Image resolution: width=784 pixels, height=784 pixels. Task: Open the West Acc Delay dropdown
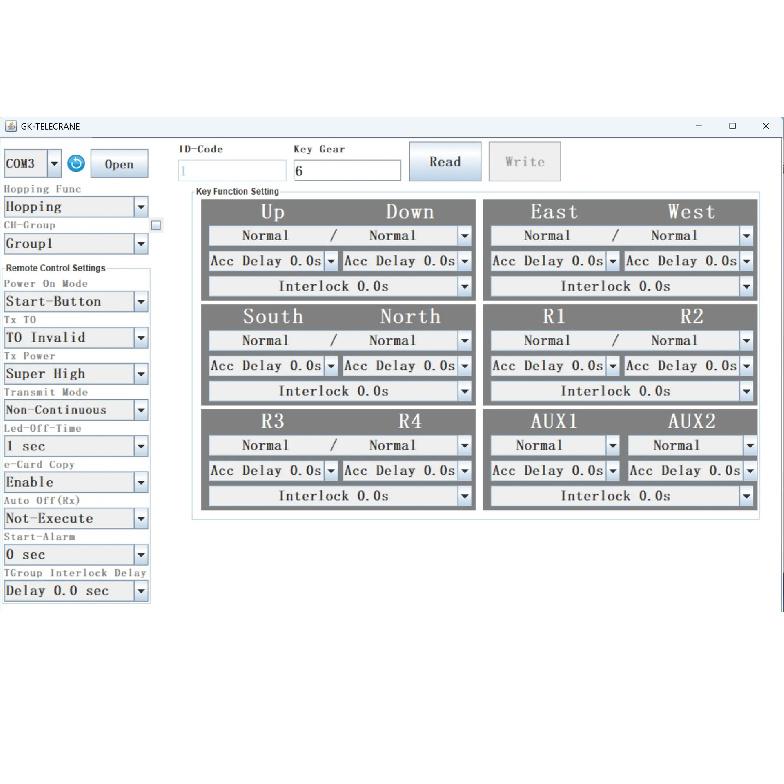(x=689, y=261)
